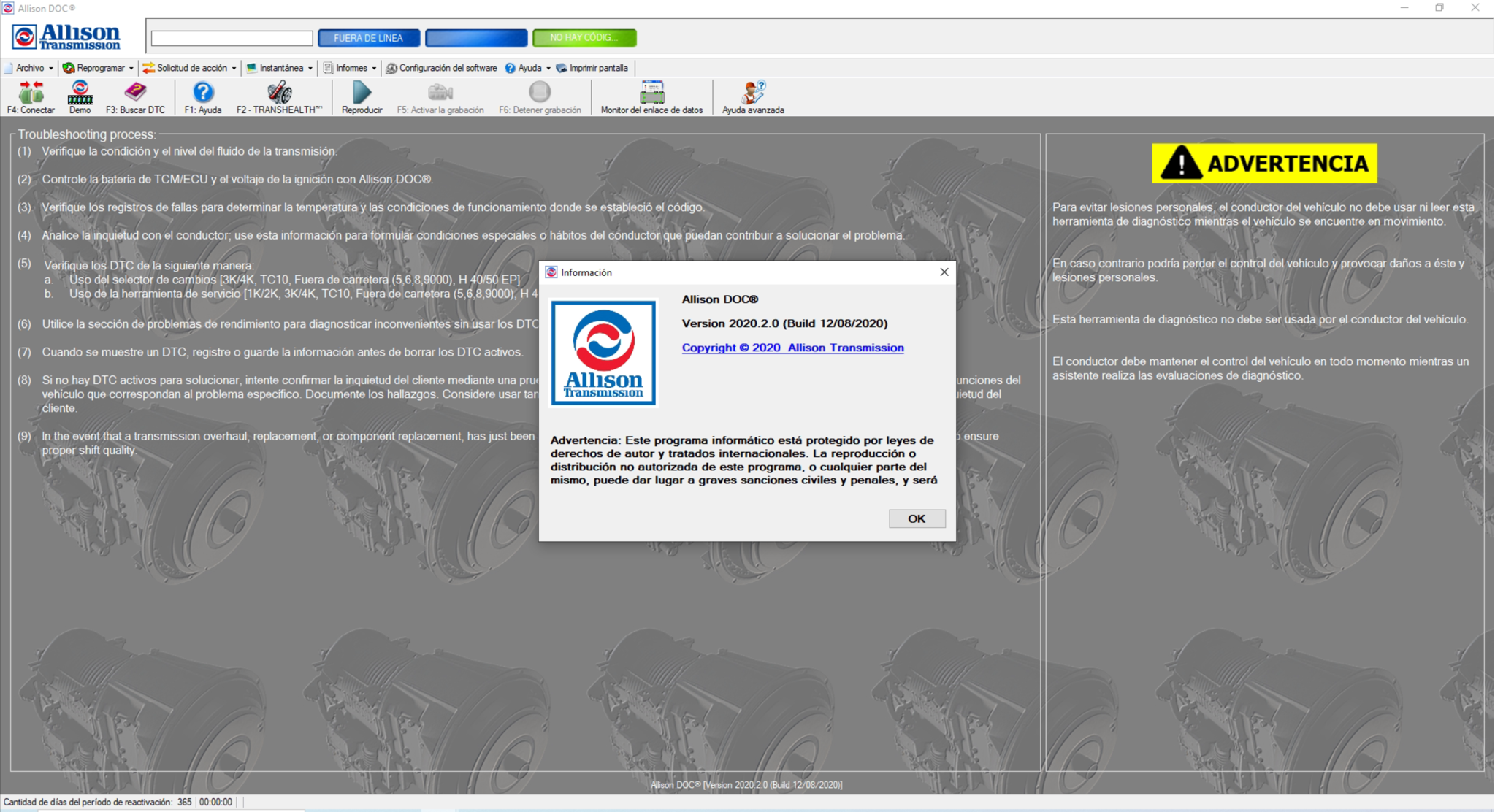The width and height of the screenshot is (1495, 812).
Task: Expand the Informes dropdown arrow
Action: click(374, 69)
